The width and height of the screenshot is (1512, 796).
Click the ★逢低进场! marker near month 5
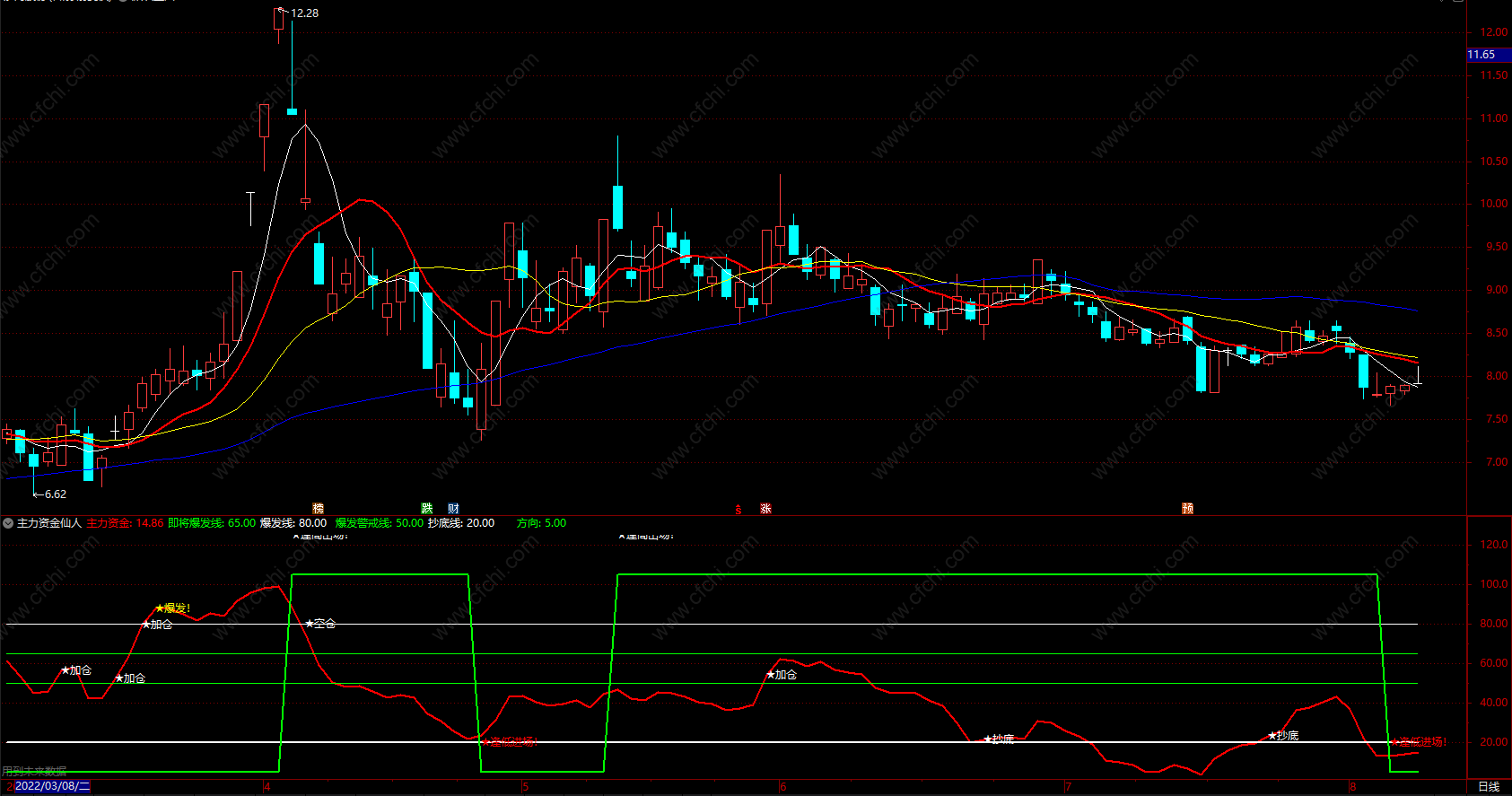point(510,741)
